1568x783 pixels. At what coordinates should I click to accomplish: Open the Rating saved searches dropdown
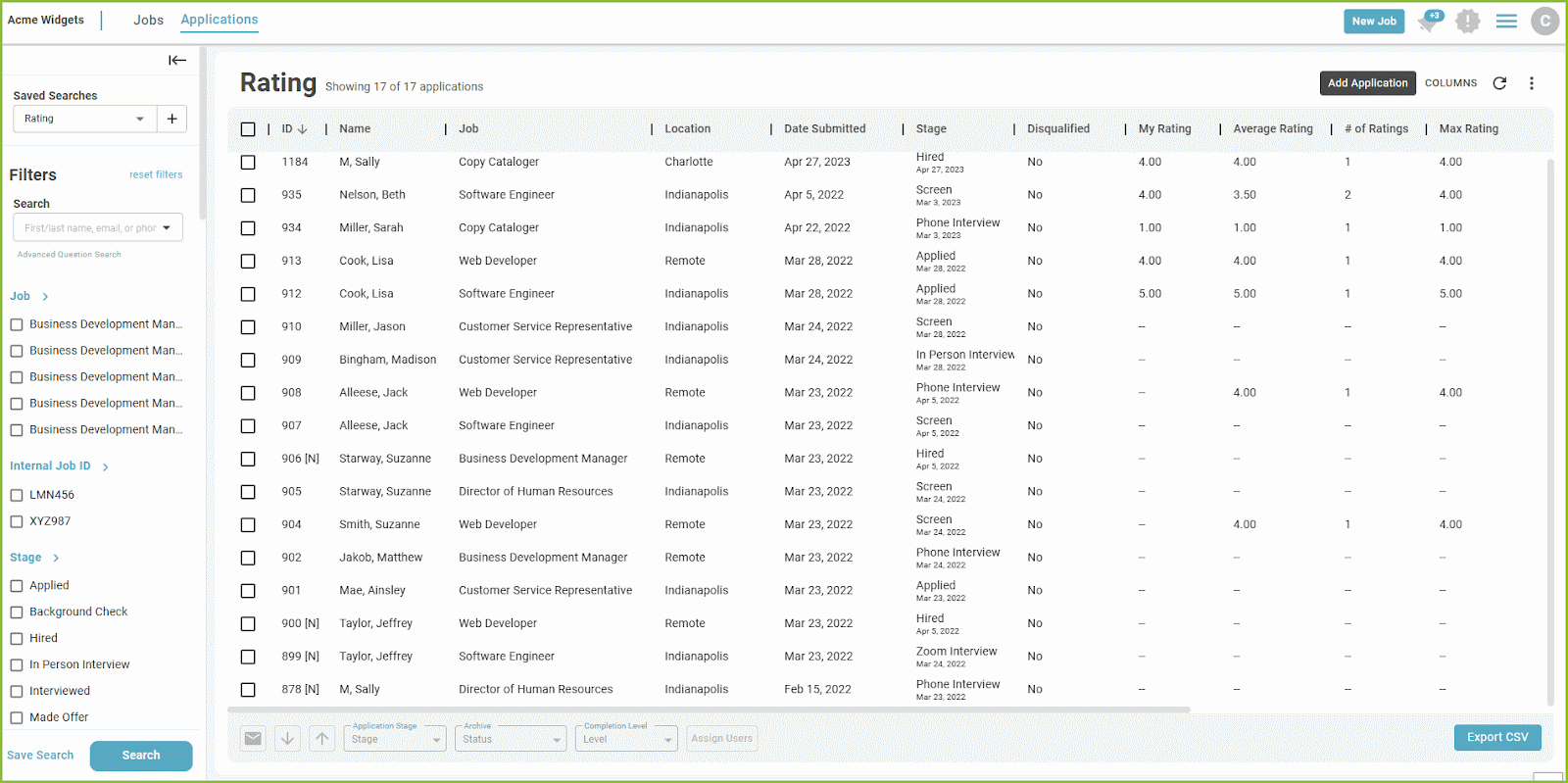pos(85,119)
